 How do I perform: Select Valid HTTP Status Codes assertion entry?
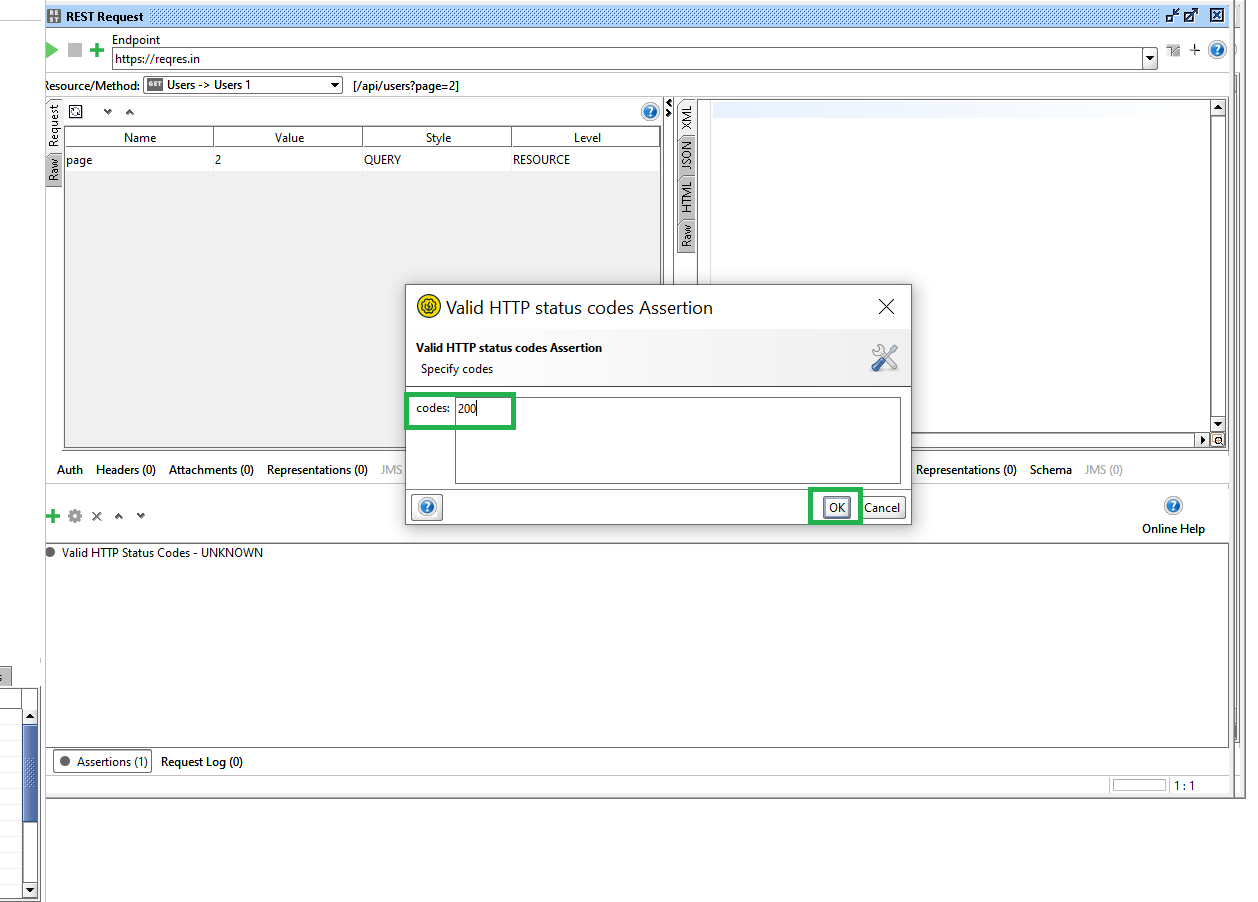pos(162,553)
